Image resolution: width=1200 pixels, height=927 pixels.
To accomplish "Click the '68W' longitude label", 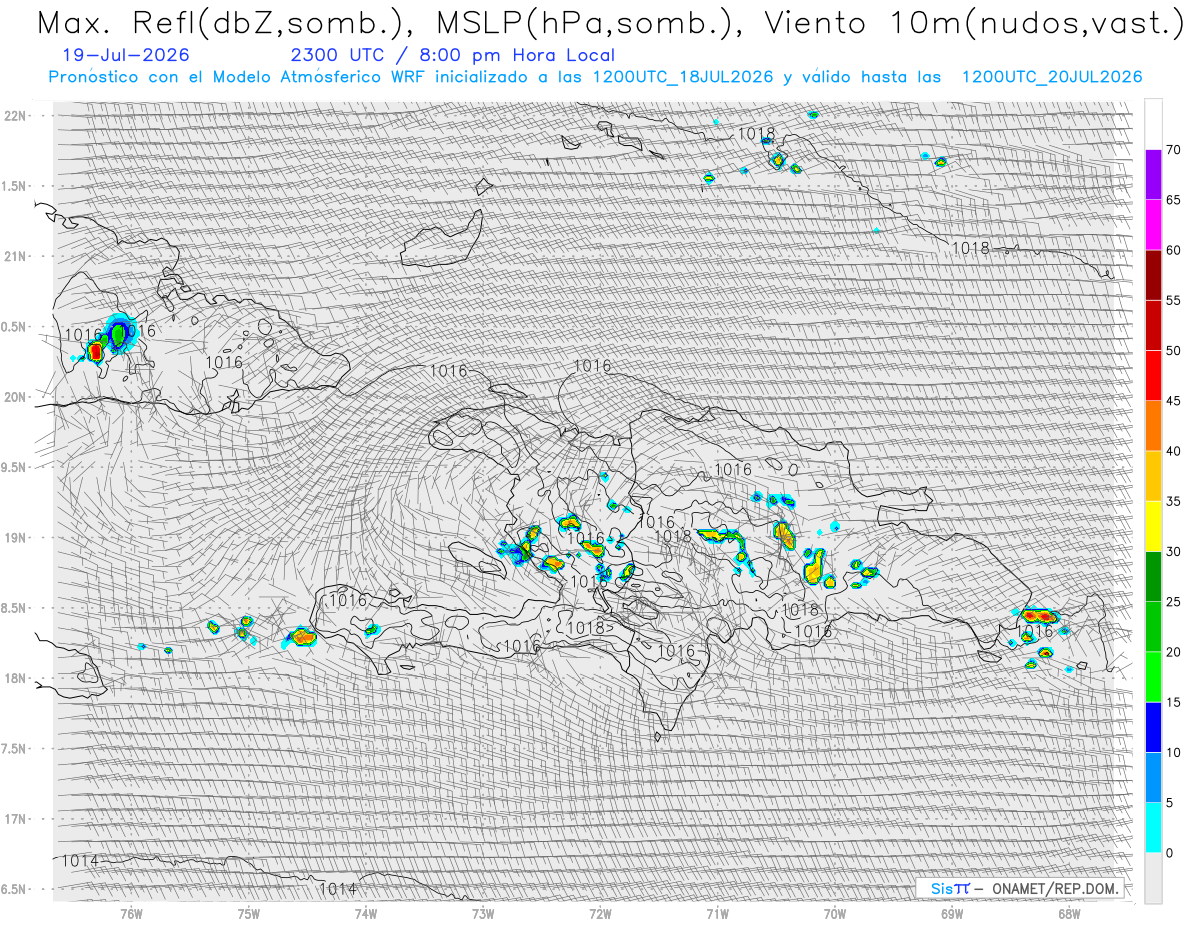I will [1069, 913].
